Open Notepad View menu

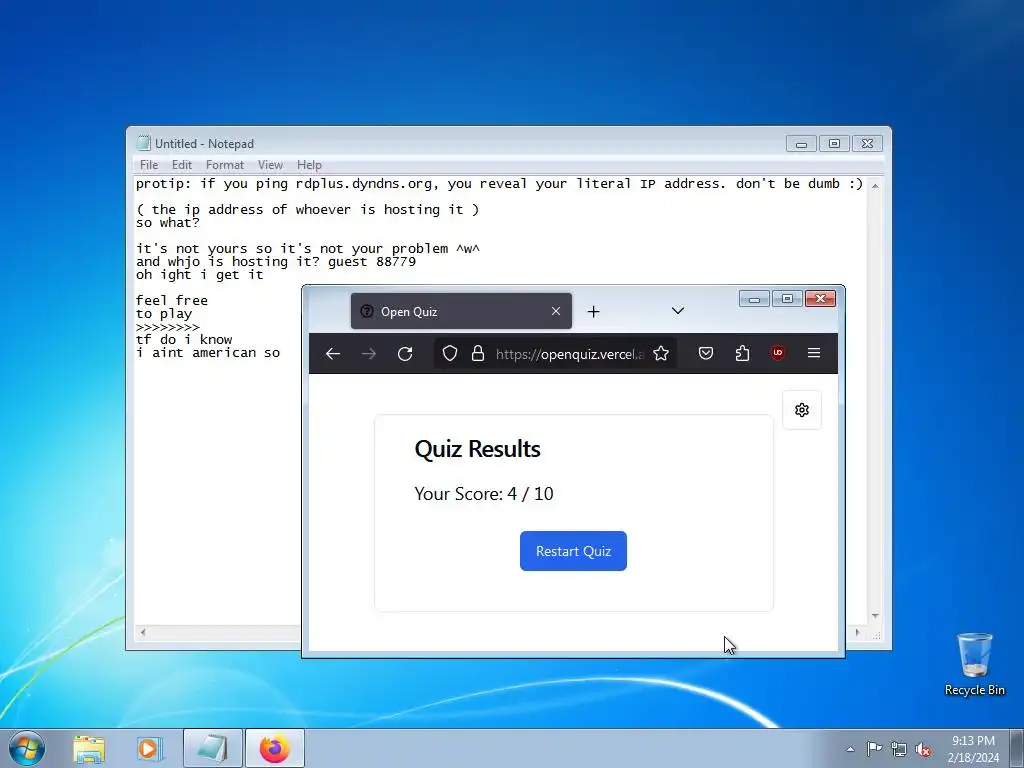[x=270, y=165]
